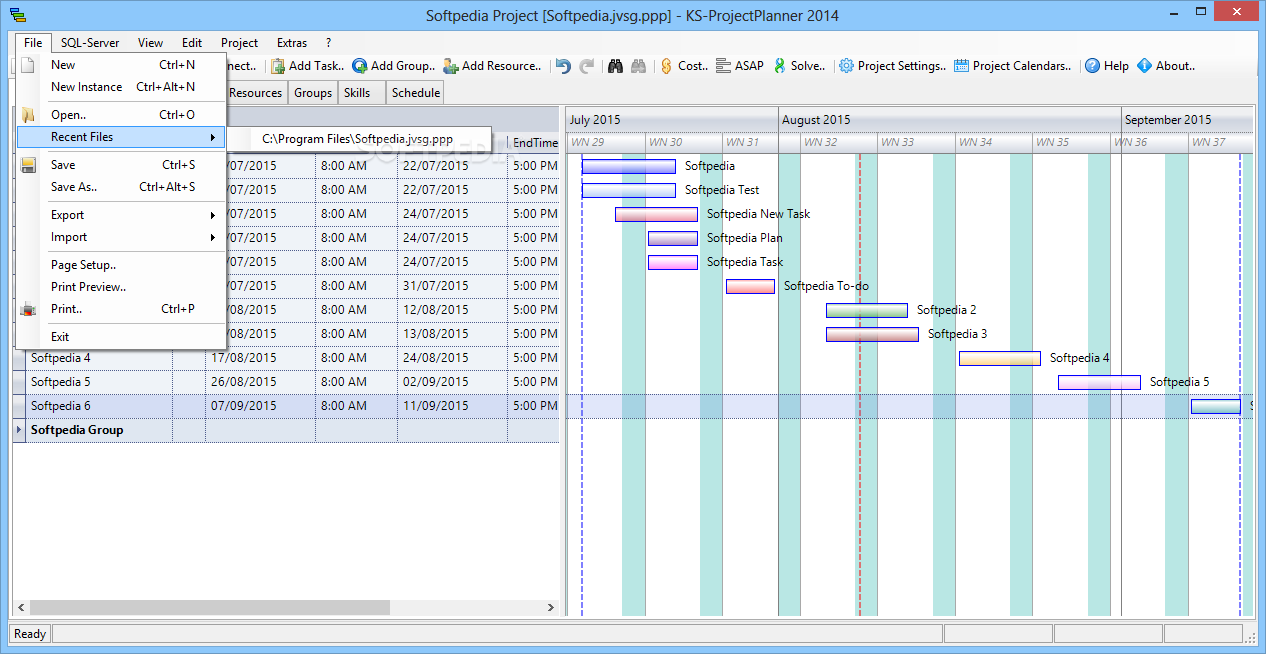Switch to the Resources tab

point(256,93)
